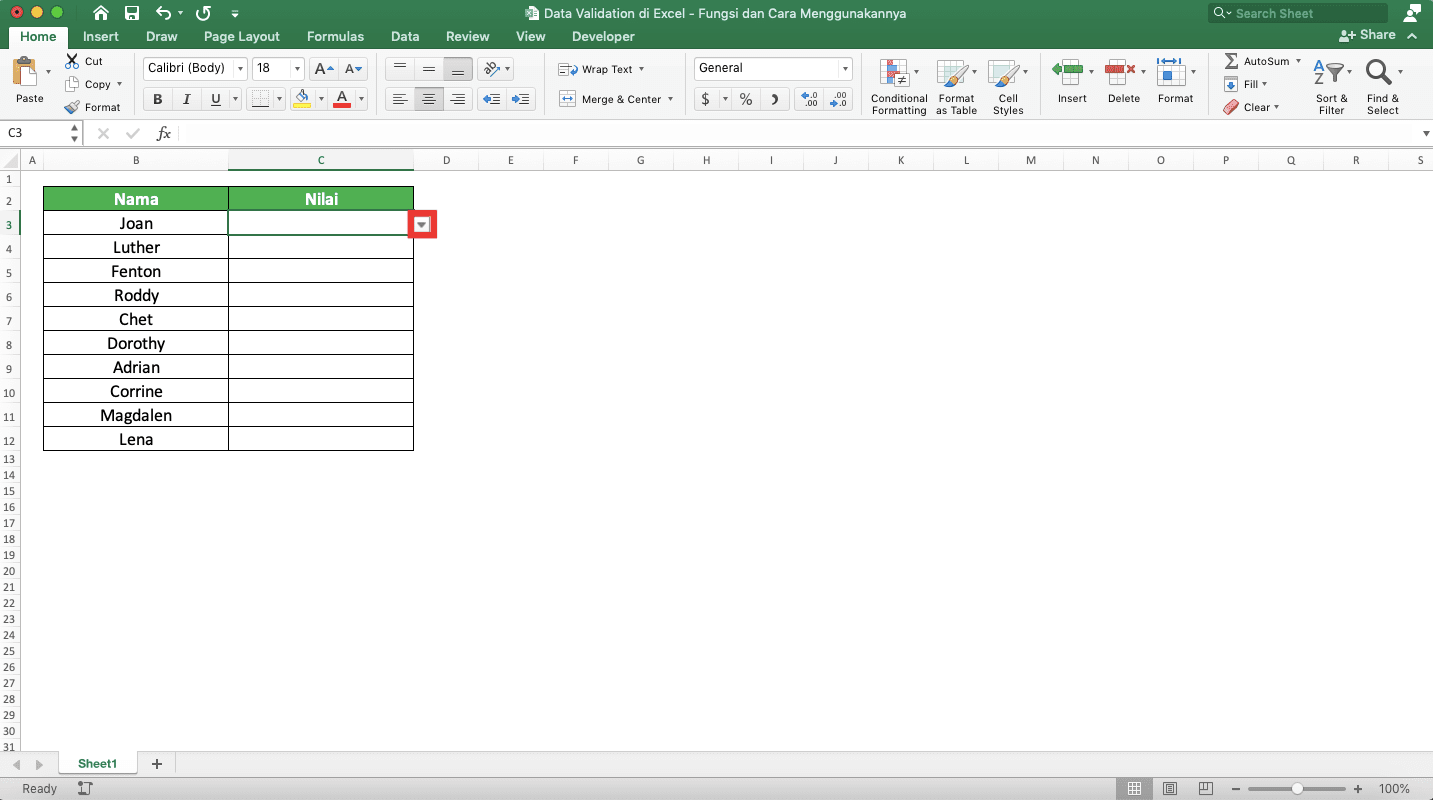Align text left
Screen dimensions: 1433x800
coord(400,99)
